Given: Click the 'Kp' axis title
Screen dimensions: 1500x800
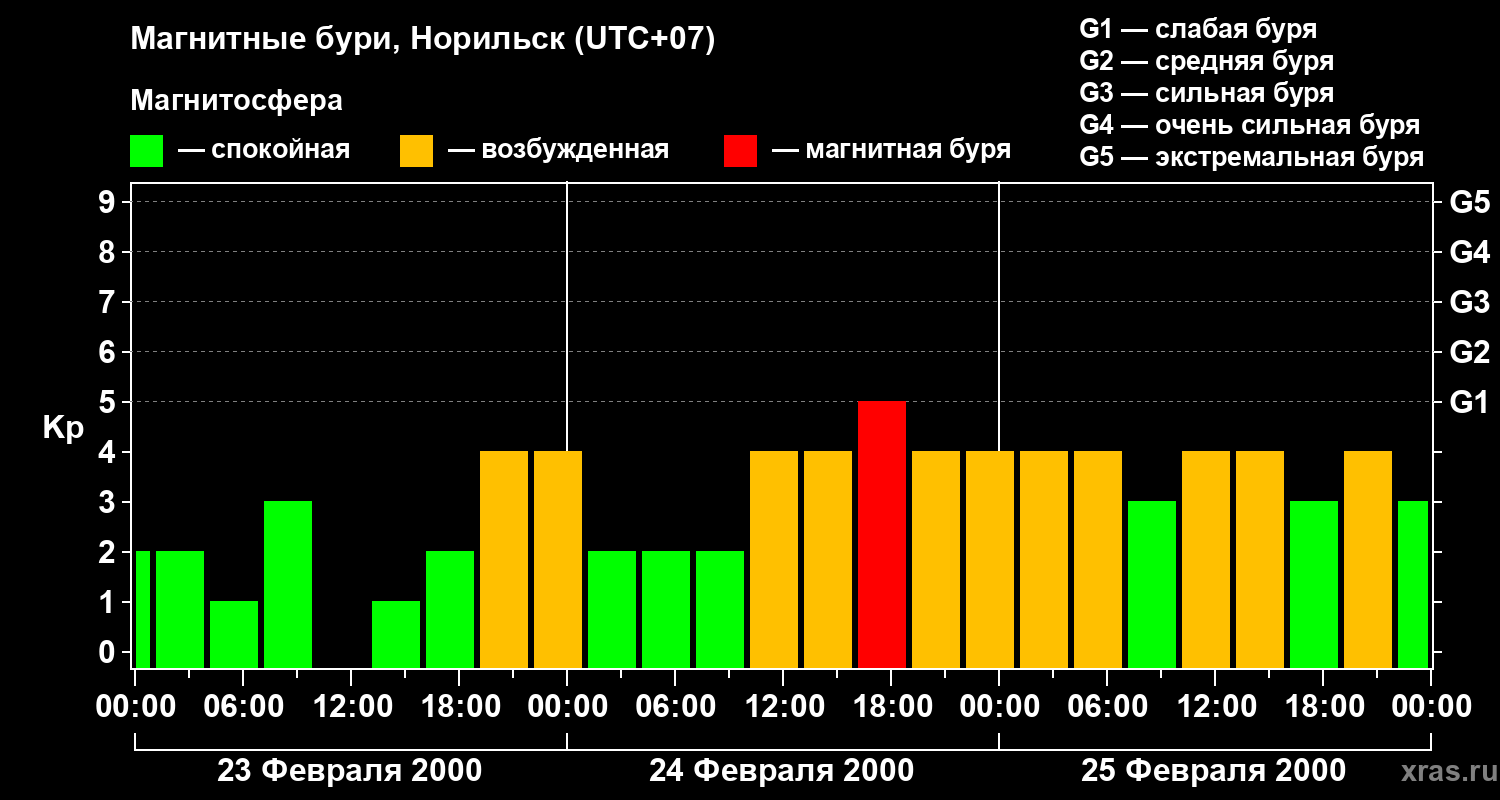Looking at the screenshot, I should (63, 428).
